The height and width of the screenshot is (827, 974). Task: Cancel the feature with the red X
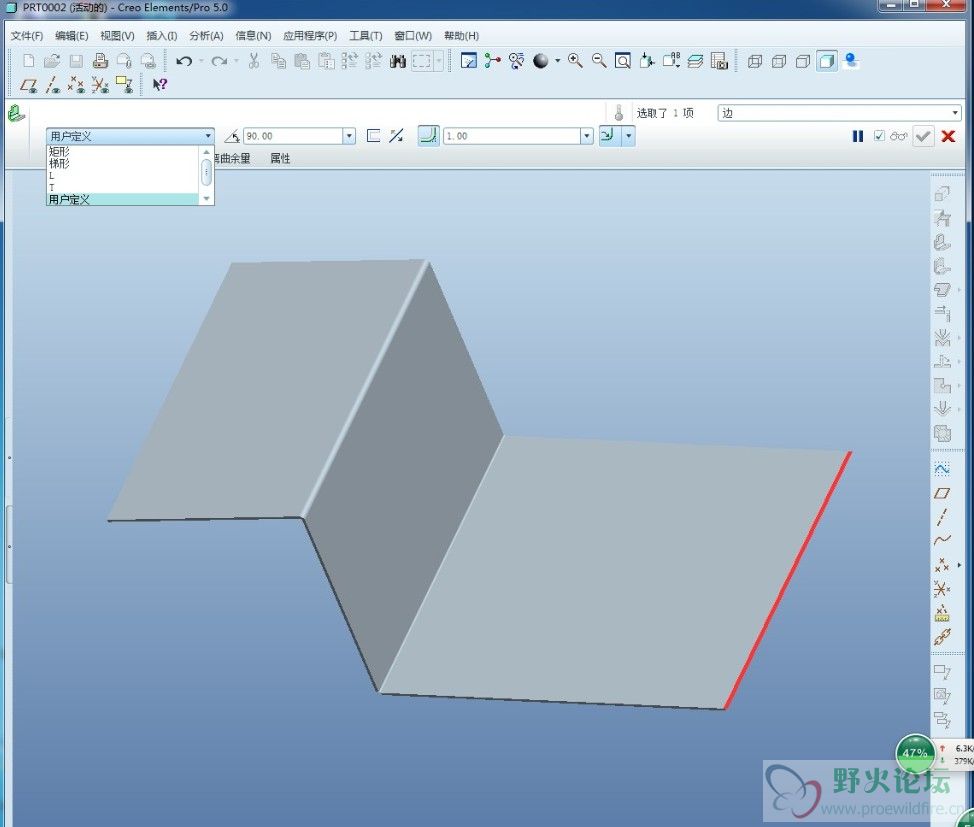point(948,136)
